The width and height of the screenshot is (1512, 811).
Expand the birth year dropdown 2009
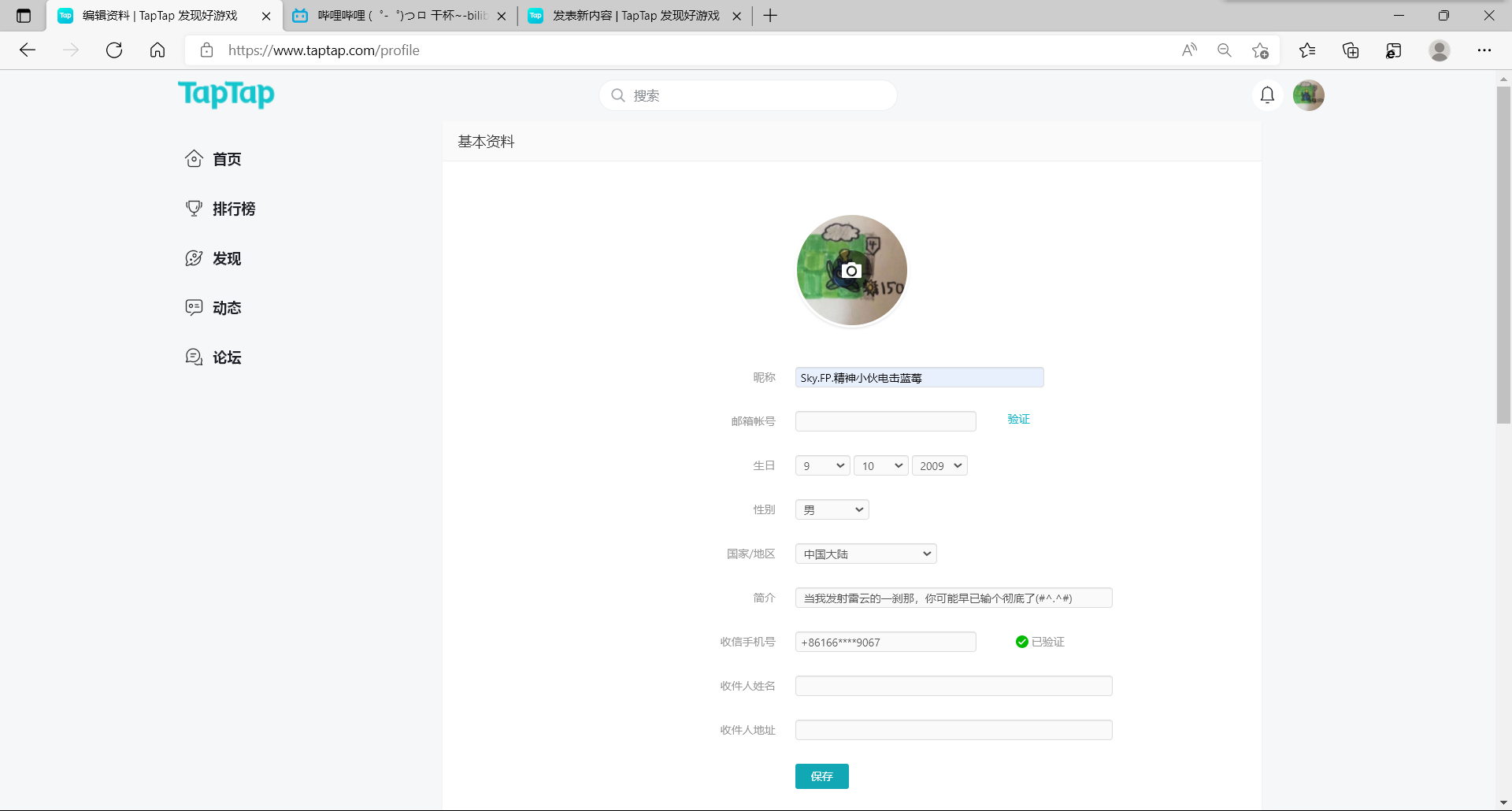tap(939, 465)
